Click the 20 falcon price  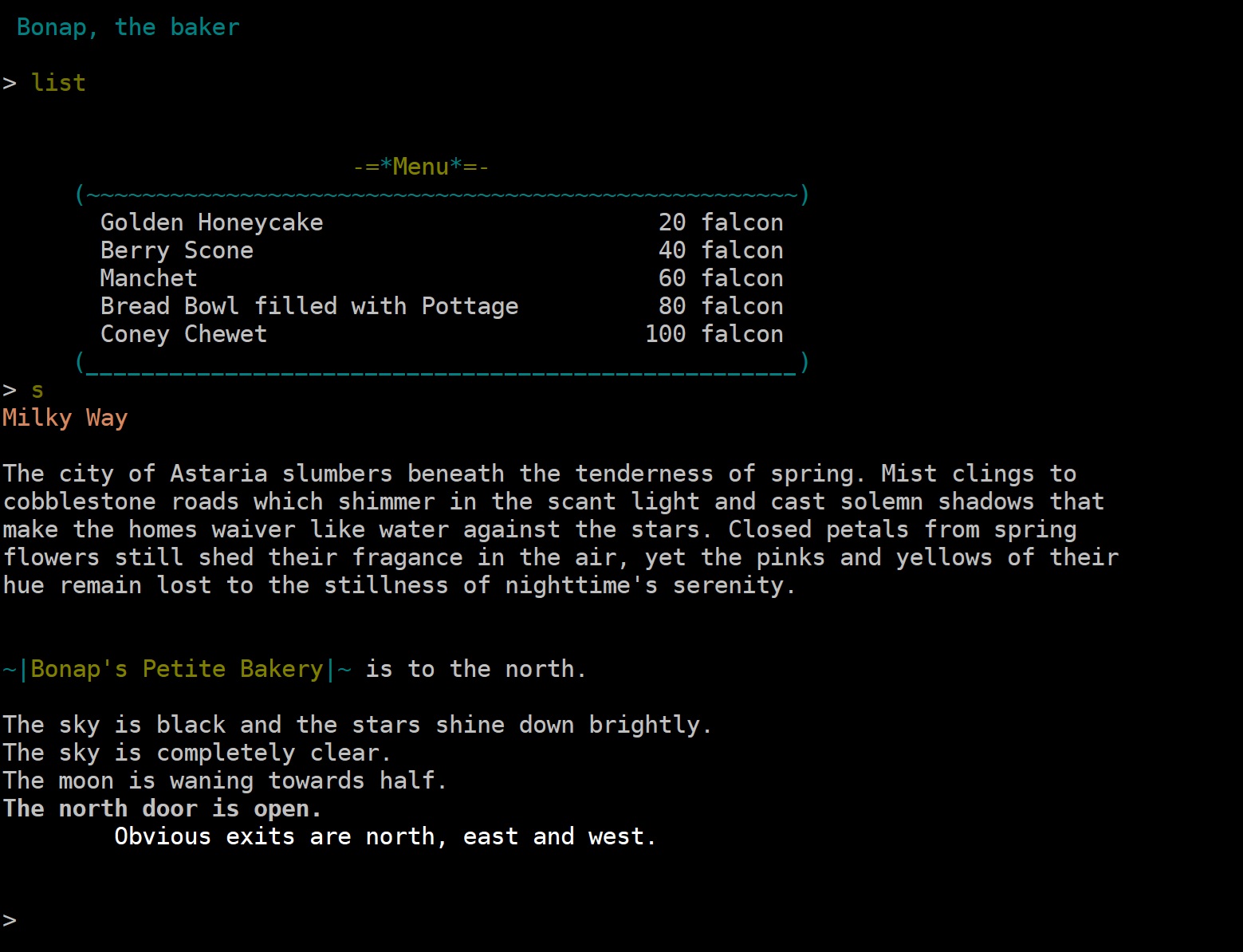[x=722, y=222]
